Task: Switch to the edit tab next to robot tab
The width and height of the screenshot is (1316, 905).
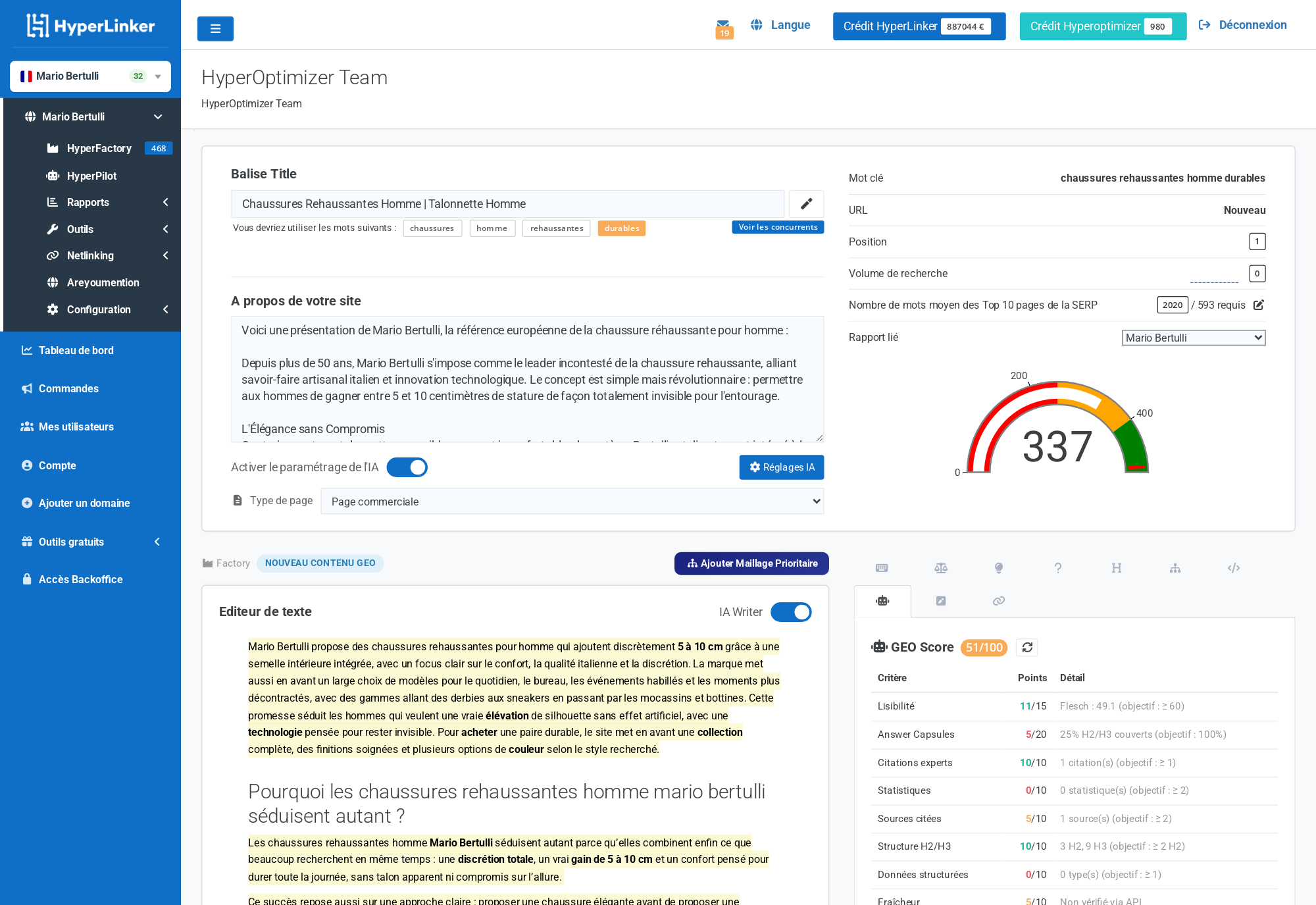Action: click(941, 601)
